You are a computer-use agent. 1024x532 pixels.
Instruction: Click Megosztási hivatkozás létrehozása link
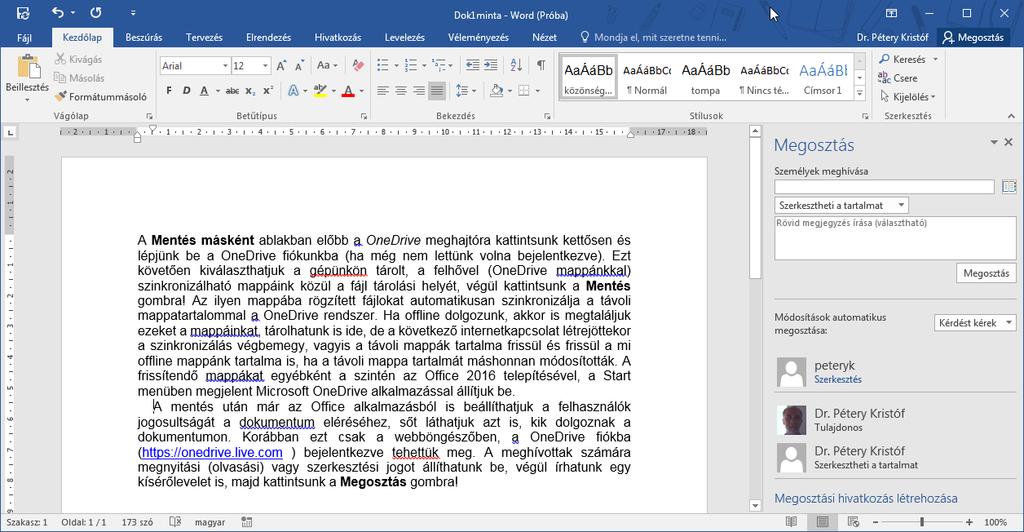point(866,499)
